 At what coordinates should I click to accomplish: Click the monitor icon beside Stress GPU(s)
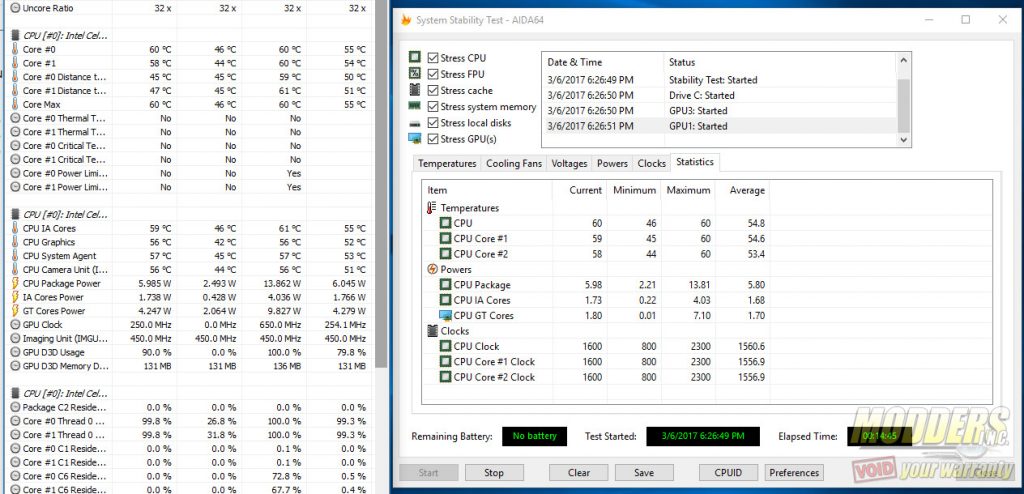coord(414,139)
